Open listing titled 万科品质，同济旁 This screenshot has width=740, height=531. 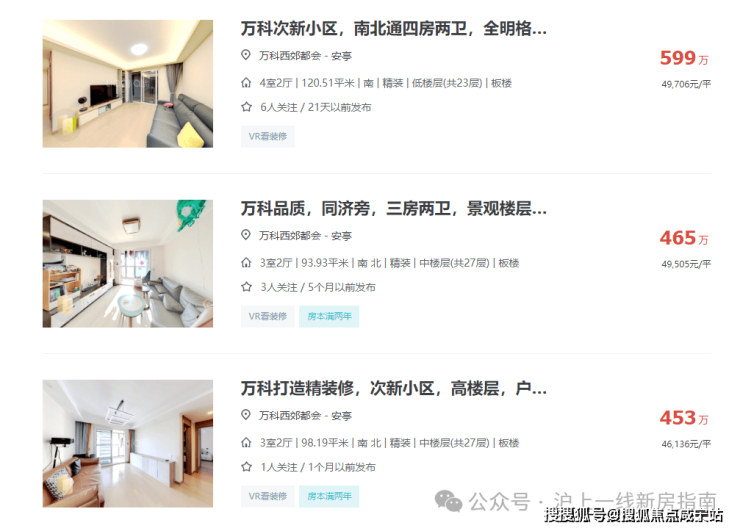click(394, 209)
